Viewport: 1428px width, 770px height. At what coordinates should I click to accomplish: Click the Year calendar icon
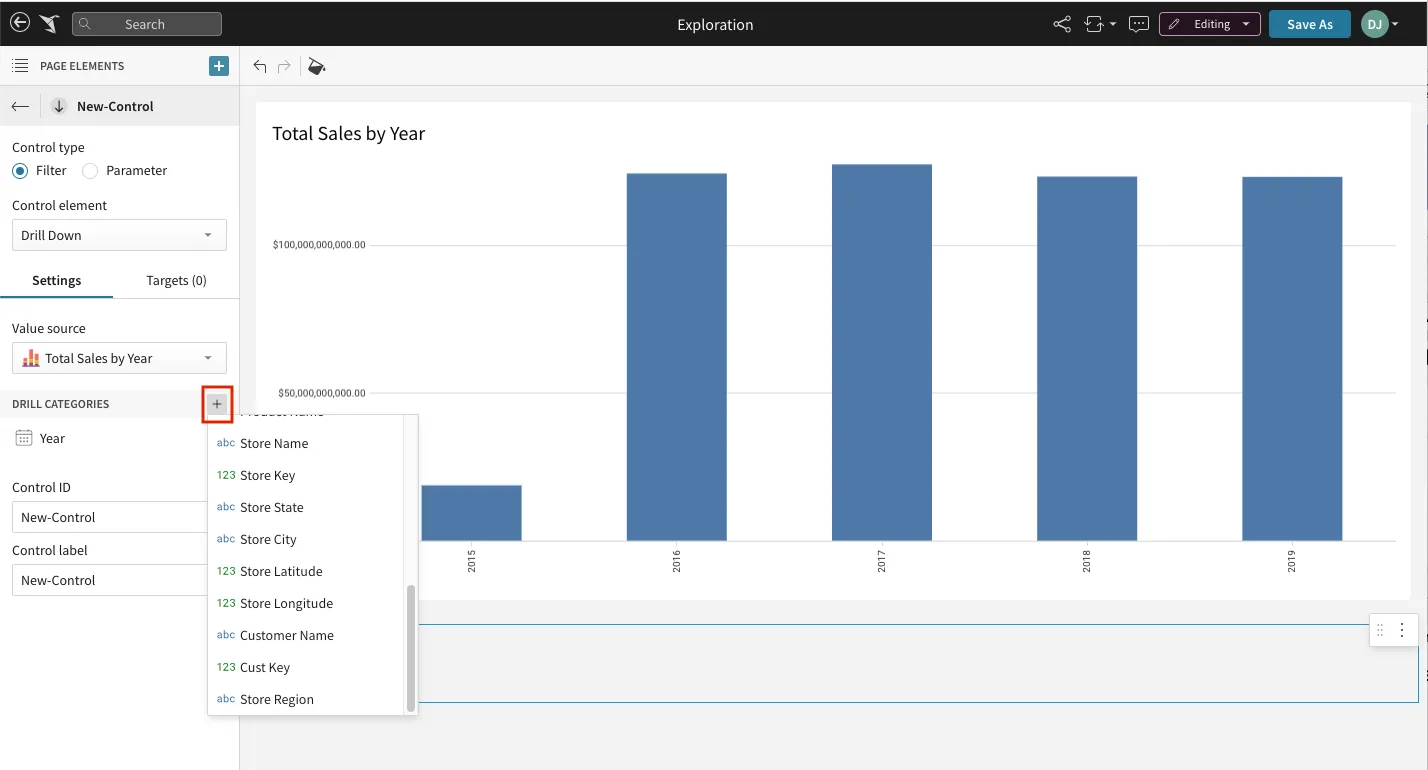24,438
